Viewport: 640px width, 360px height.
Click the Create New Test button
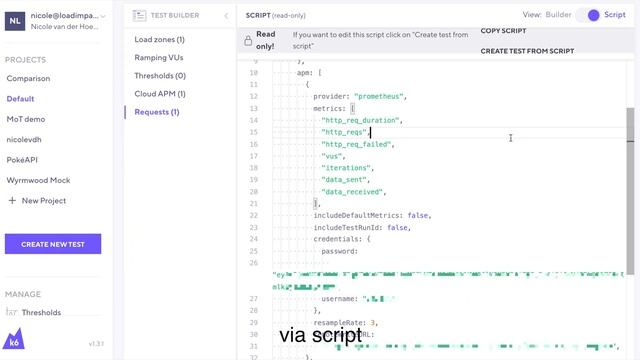pyautogui.click(x=53, y=244)
